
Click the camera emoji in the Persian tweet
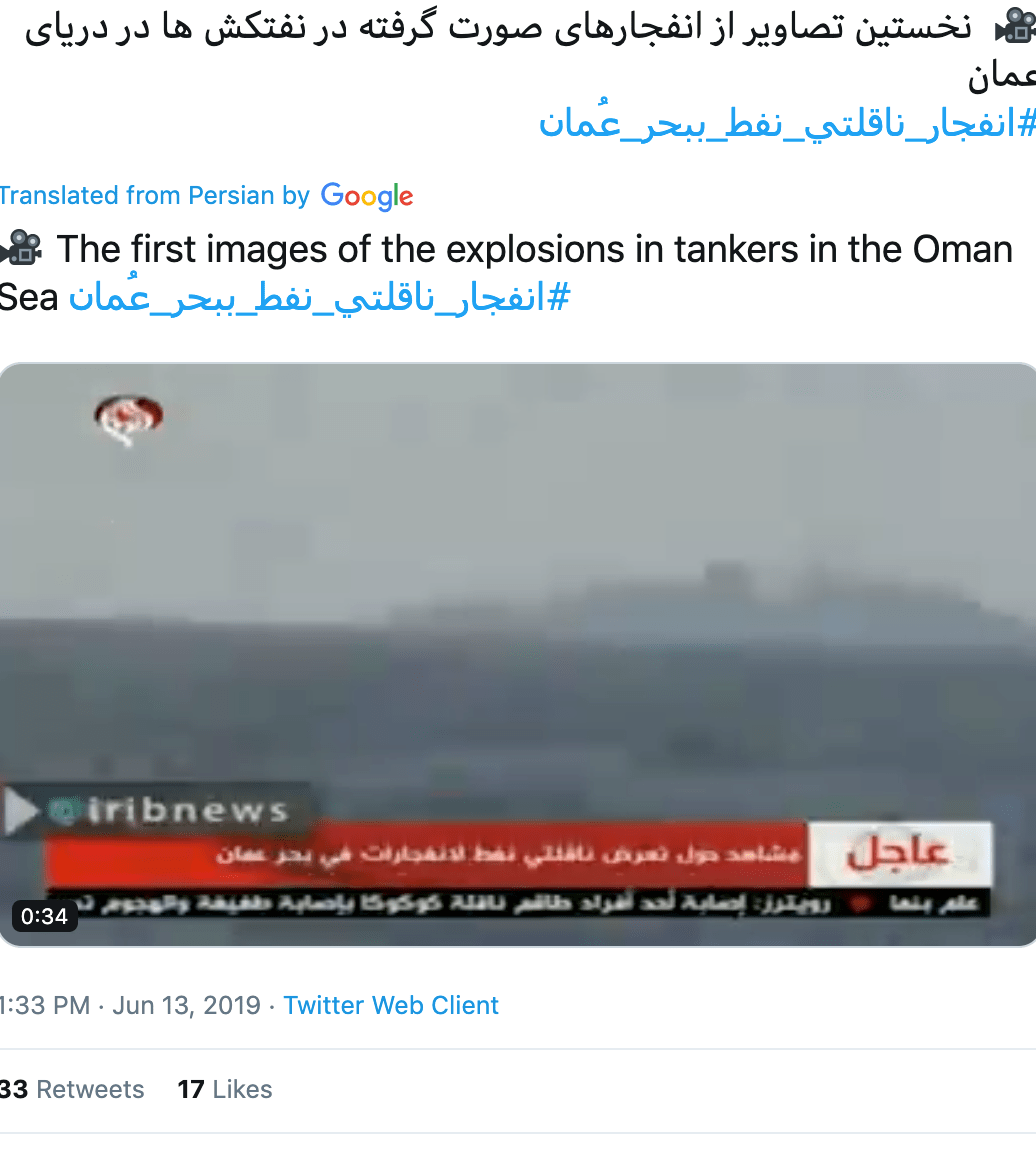1015,26
